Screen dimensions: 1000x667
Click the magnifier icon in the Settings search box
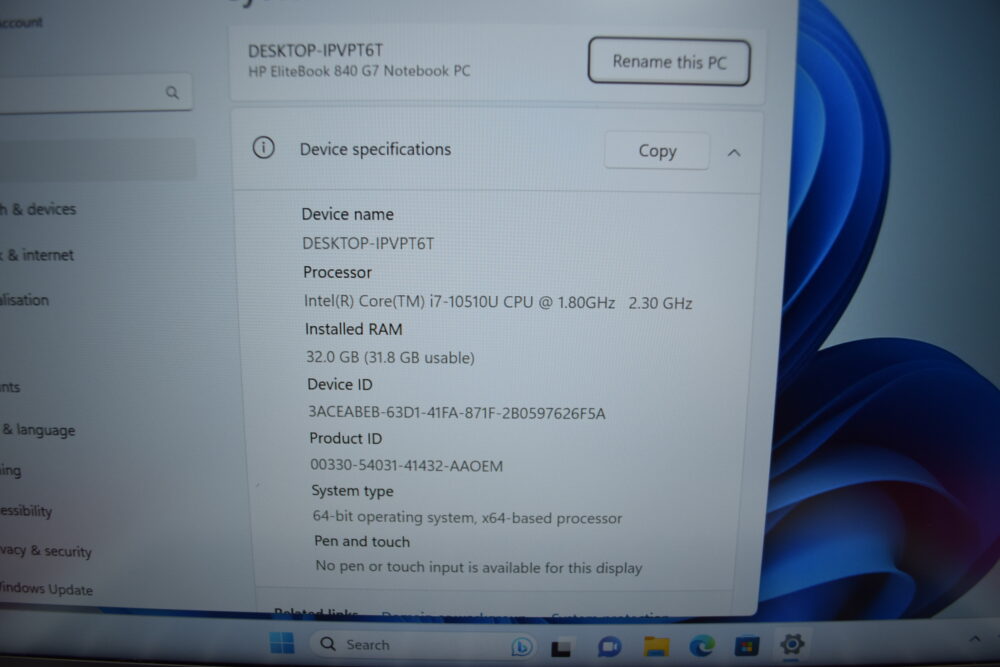coord(172,92)
